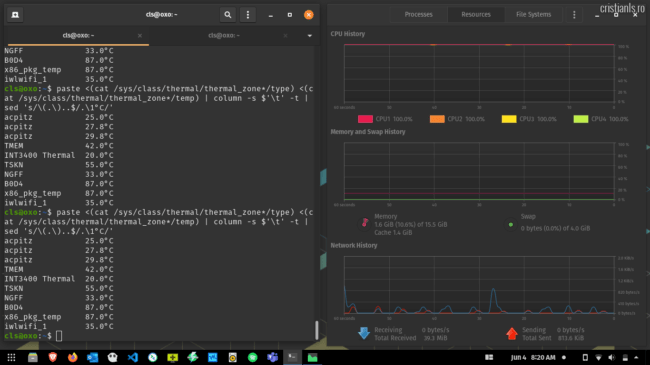The image size is (650, 365).
Task: Click the Wi-Fi network tray icon
Action: click(599, 358)
